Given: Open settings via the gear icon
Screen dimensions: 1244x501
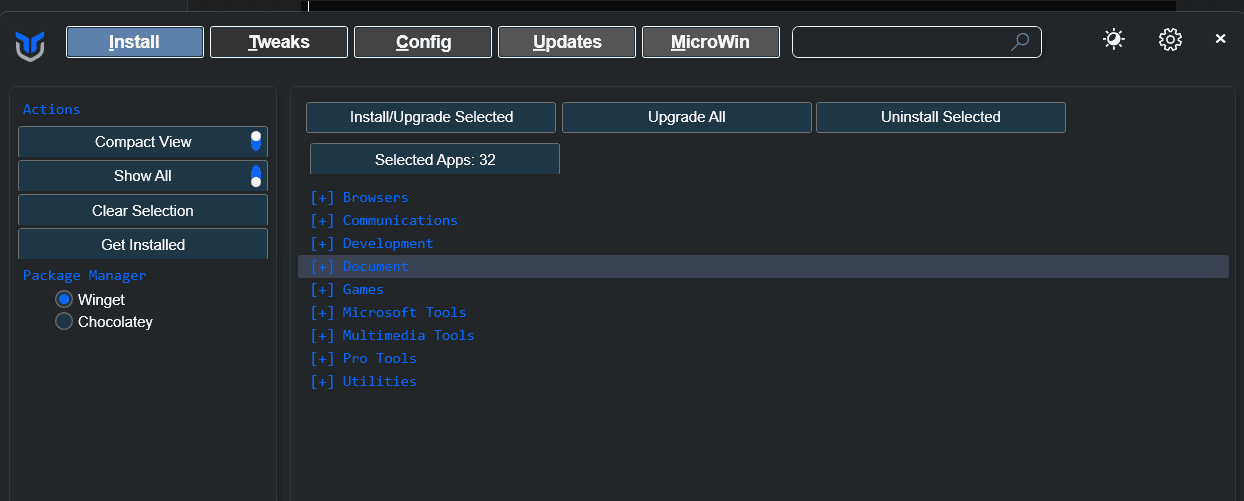Looking at the screenshot, I should (1170, 40).
